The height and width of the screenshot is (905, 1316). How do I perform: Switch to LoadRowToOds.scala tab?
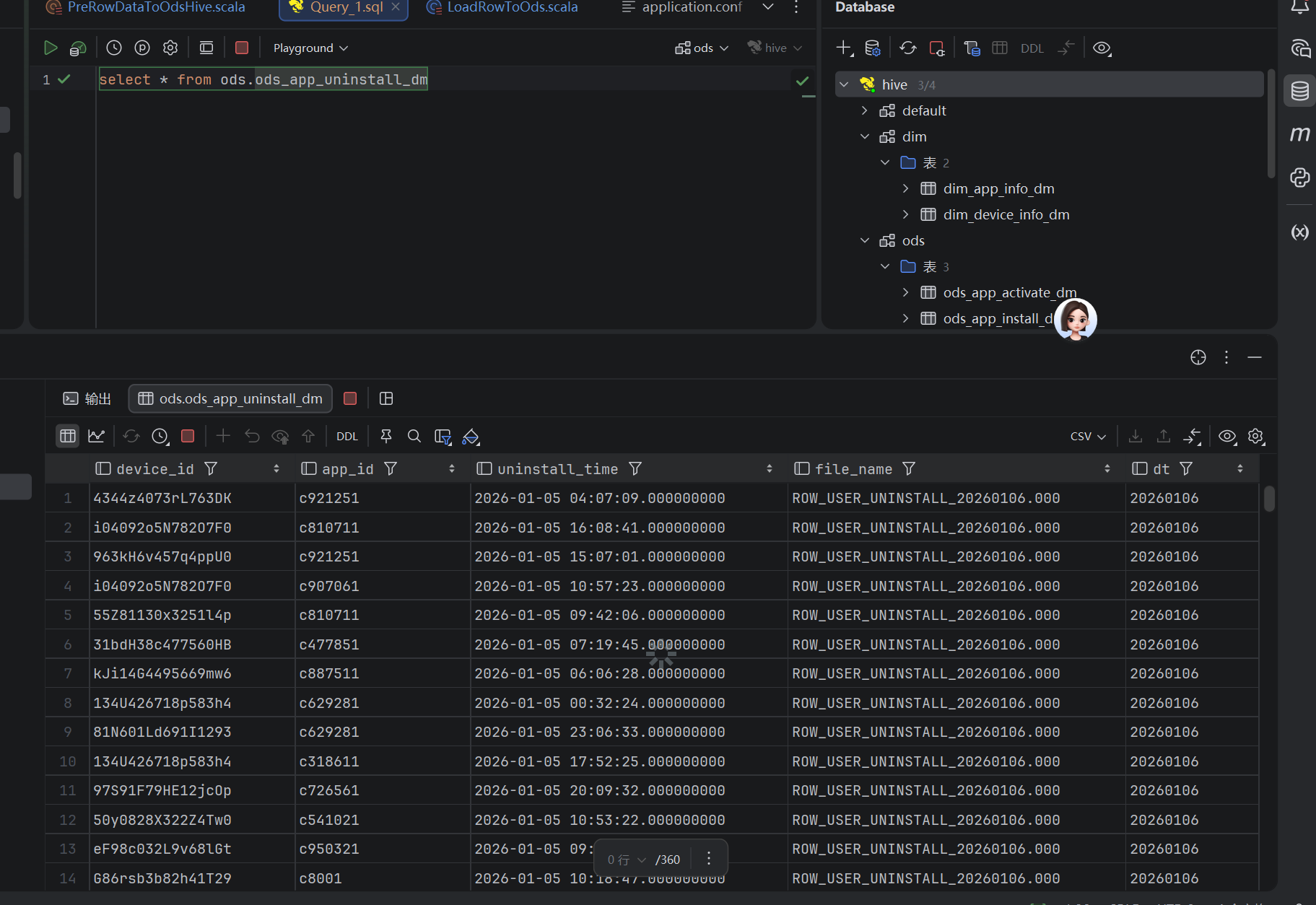tap(502, 7)
